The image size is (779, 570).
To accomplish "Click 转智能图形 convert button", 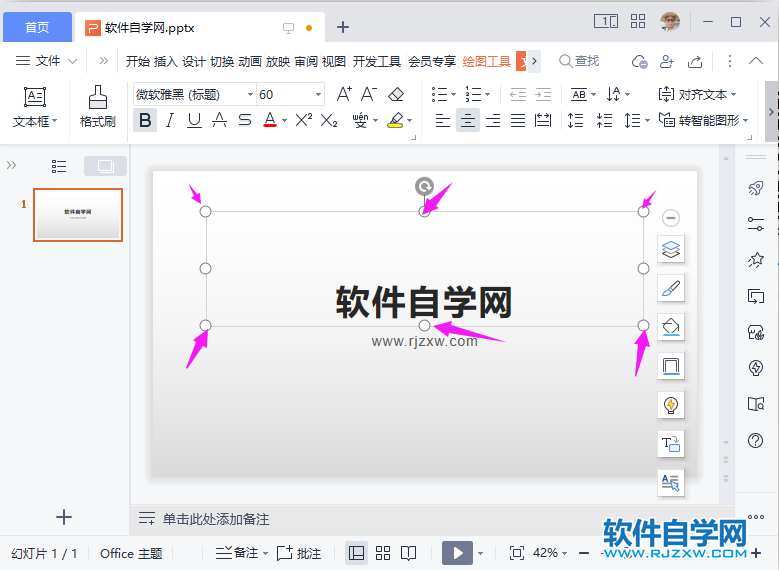I will (x=703, y=120).
